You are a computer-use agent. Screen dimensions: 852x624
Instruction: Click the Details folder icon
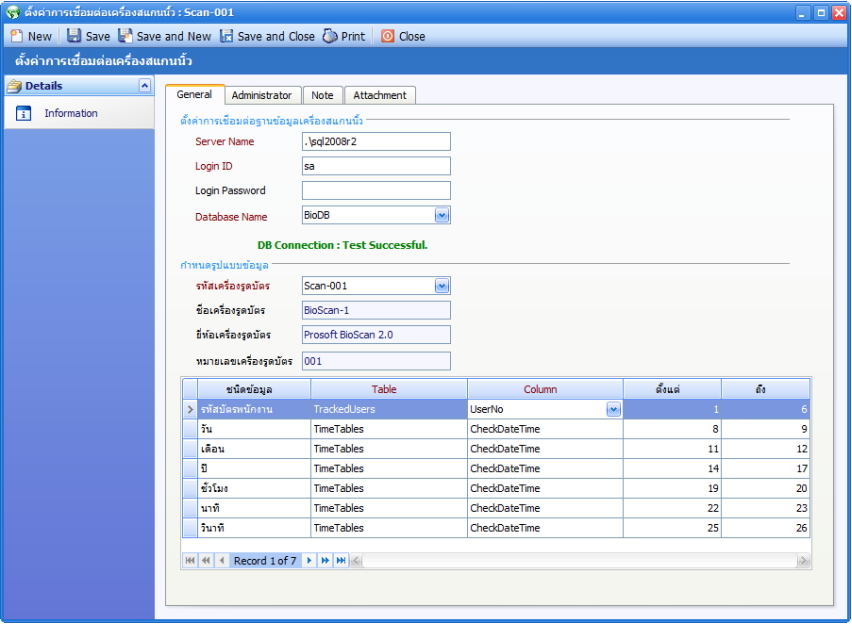click(15, 86)
